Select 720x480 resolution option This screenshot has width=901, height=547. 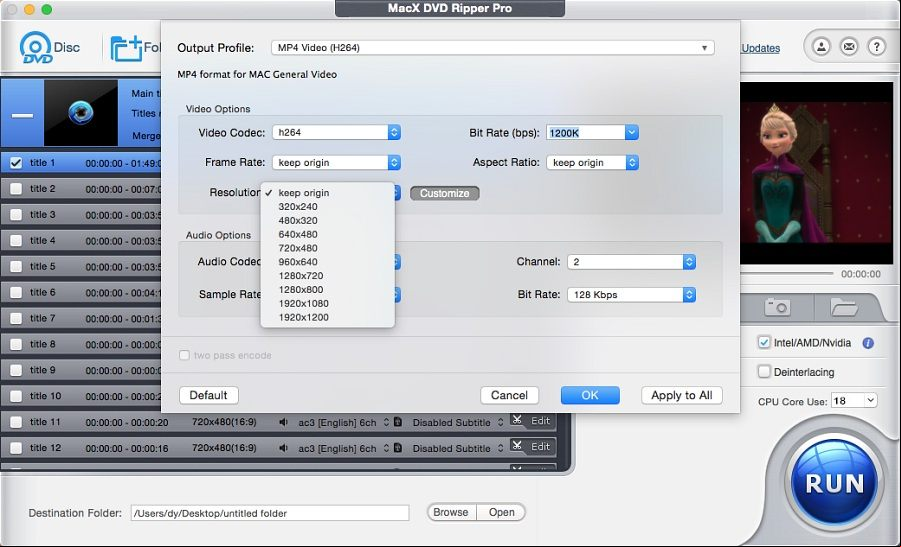(328, 248)
